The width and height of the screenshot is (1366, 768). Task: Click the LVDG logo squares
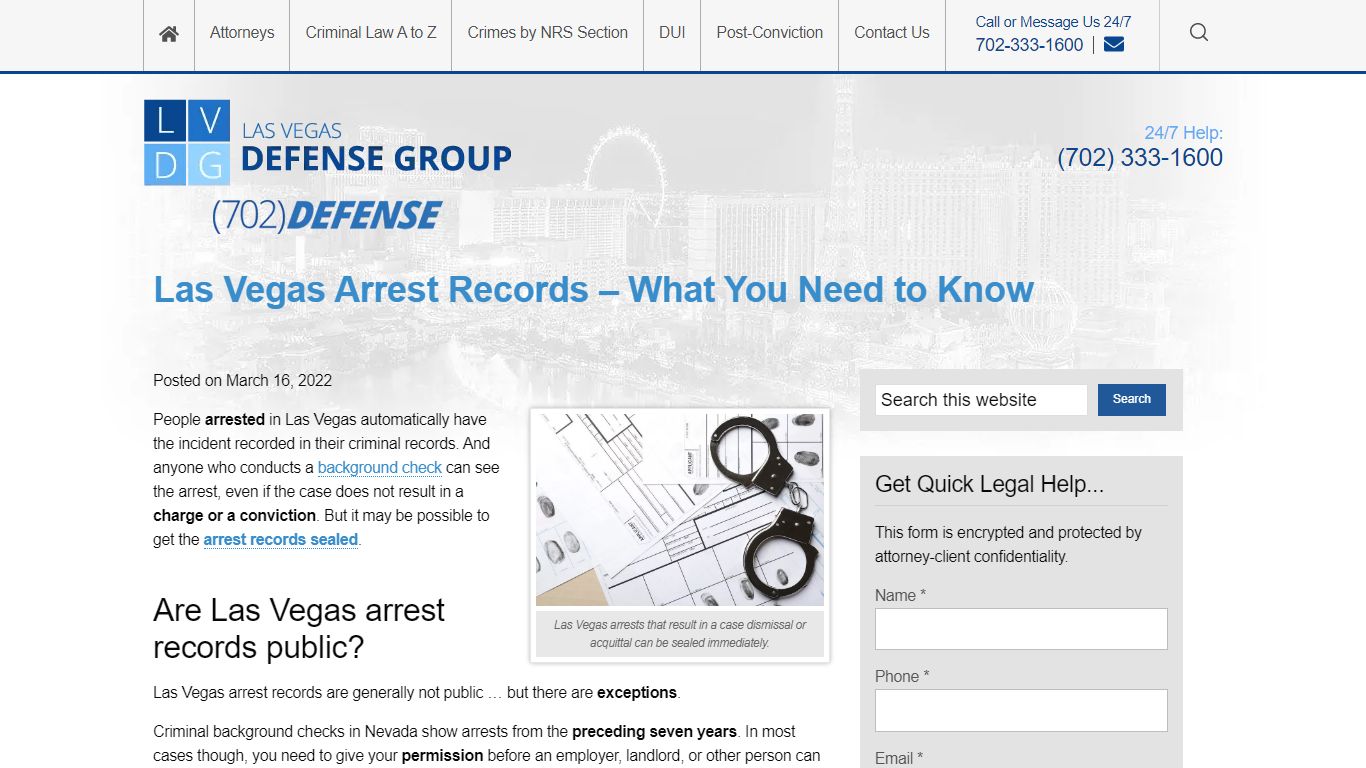click(x=187, y=142)
